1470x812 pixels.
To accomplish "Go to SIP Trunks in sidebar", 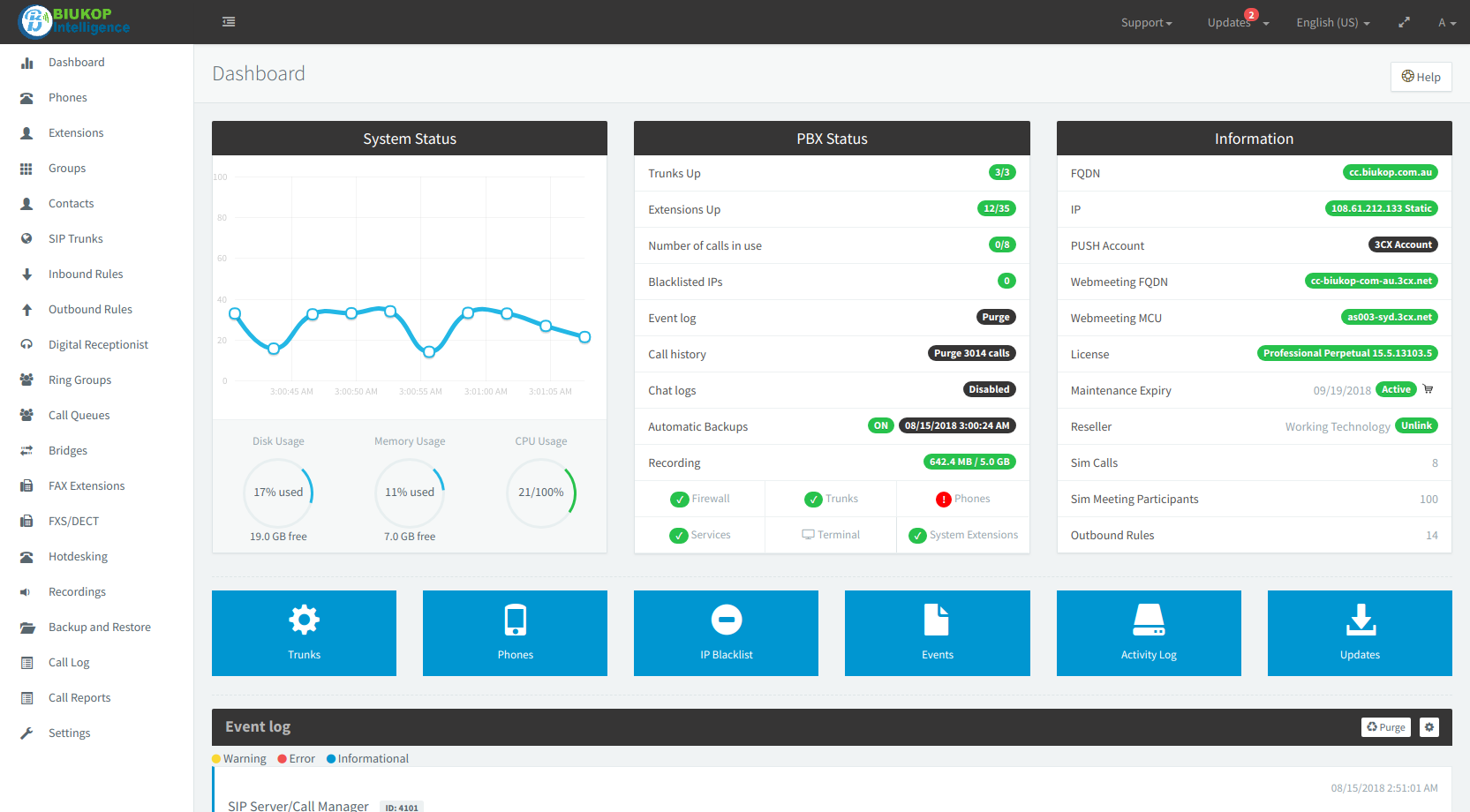I will [76, 239].
